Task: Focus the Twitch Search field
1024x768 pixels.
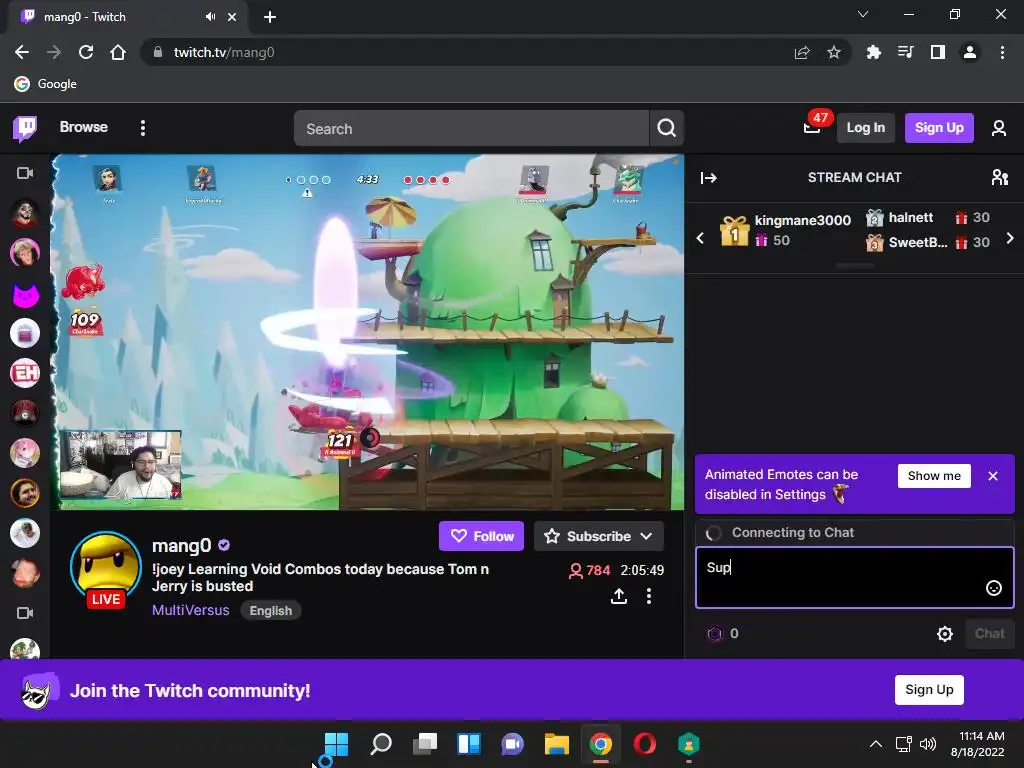Action: (x=471, y=129)
